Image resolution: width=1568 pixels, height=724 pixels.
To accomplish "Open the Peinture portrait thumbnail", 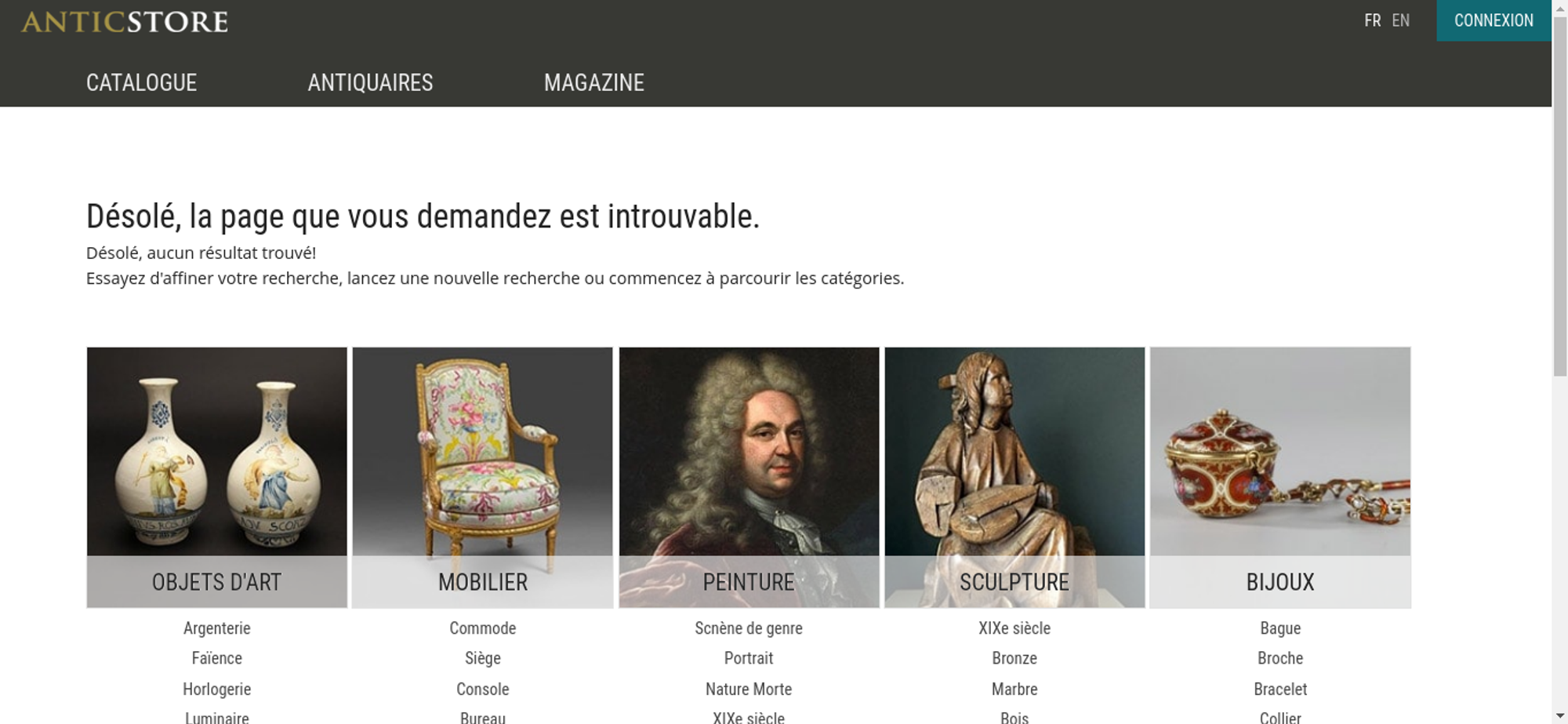I will tap(749, 477).
